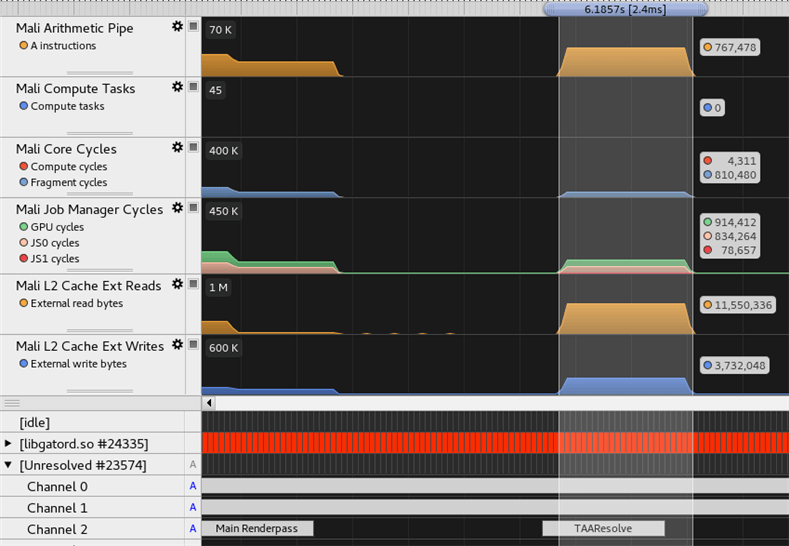Toggle the square box on Mali L2 Cache Ext Writes
This screenshot has height=546, width=789.
(193, 345)
